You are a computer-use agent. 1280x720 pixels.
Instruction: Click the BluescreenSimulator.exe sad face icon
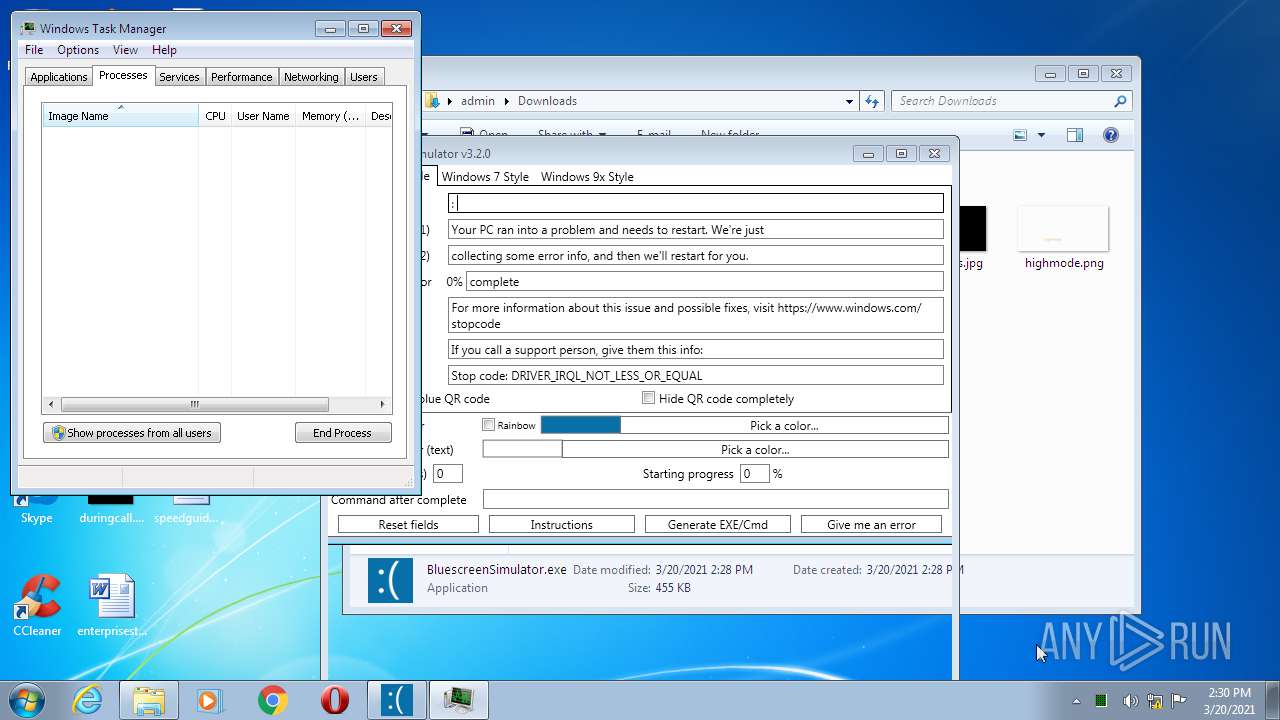pyautogui.click(x=390, y=579)
